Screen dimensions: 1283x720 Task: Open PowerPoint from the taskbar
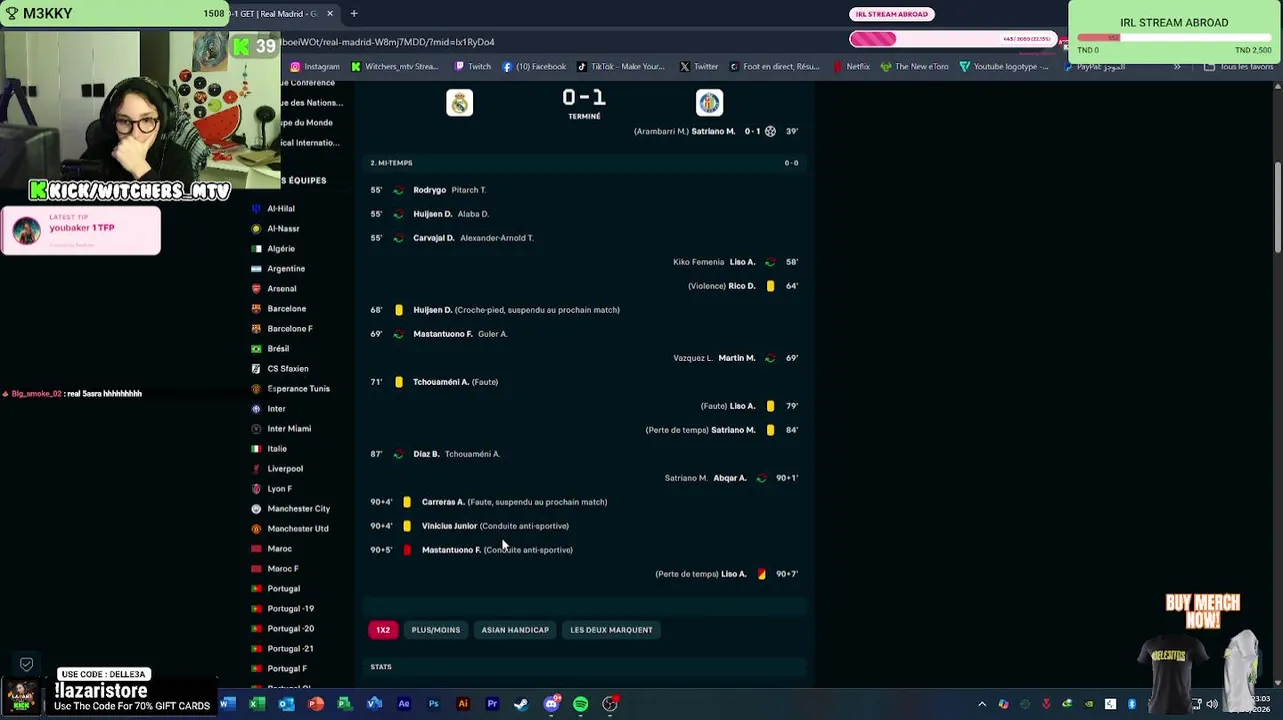pyautogui.click(x=316, y=704)
